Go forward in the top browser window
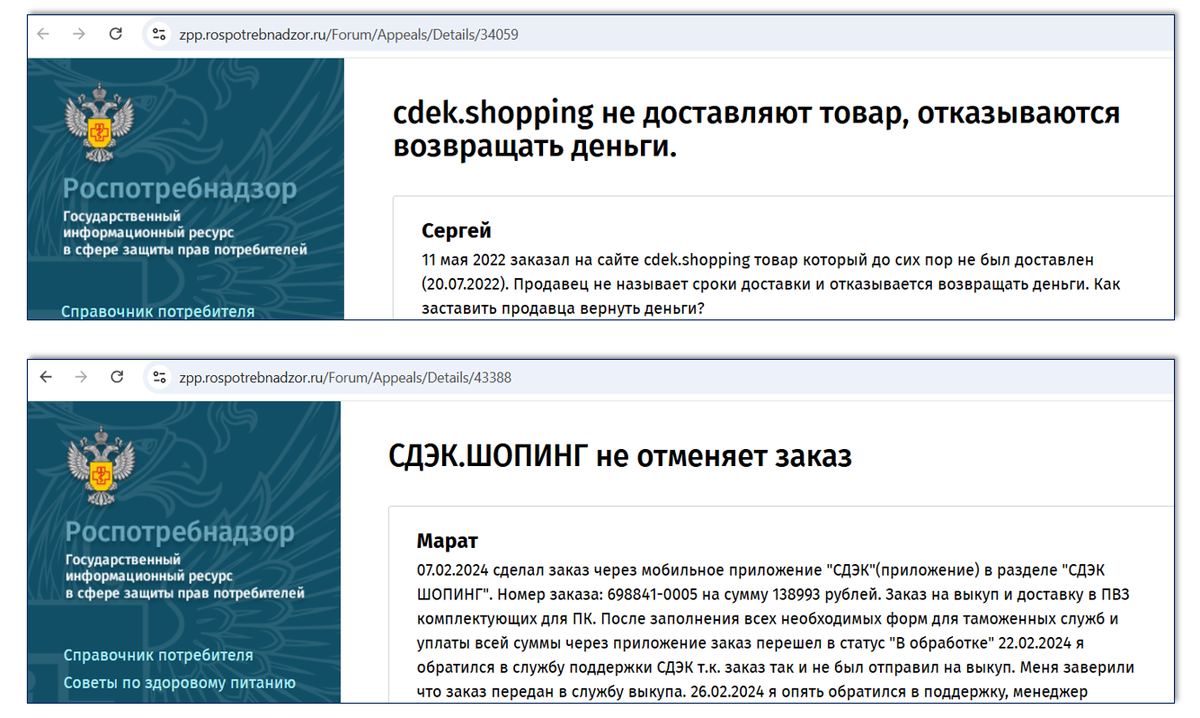Screen dimensions: 1200x718 79,34
